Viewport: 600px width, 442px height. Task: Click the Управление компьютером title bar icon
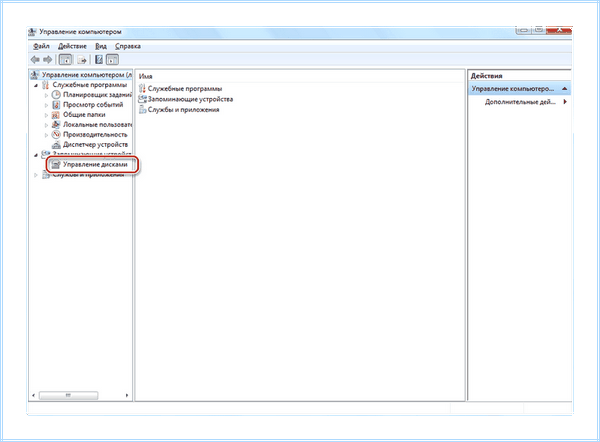click(33, 32)
